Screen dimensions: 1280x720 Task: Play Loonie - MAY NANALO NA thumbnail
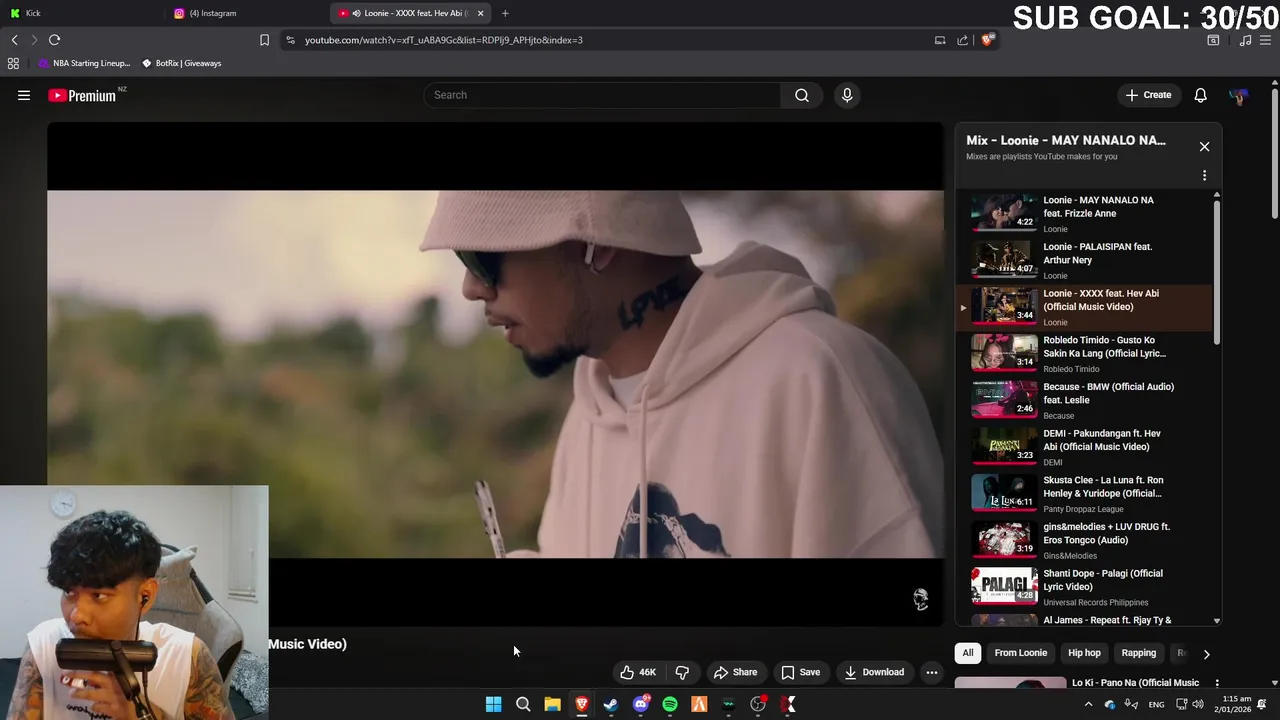click(1004, 212)
